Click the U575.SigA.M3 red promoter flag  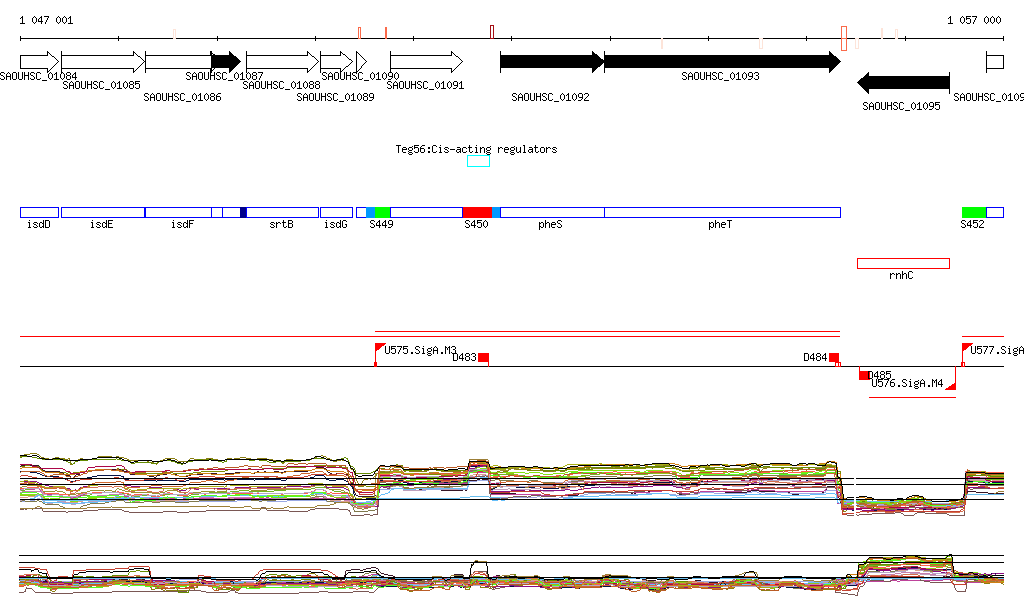click(379, 348)
